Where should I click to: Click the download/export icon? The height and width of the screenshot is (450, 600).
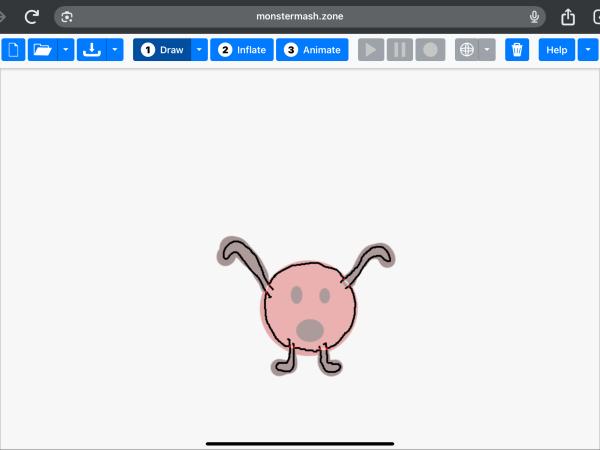click(x=92, y=50)
